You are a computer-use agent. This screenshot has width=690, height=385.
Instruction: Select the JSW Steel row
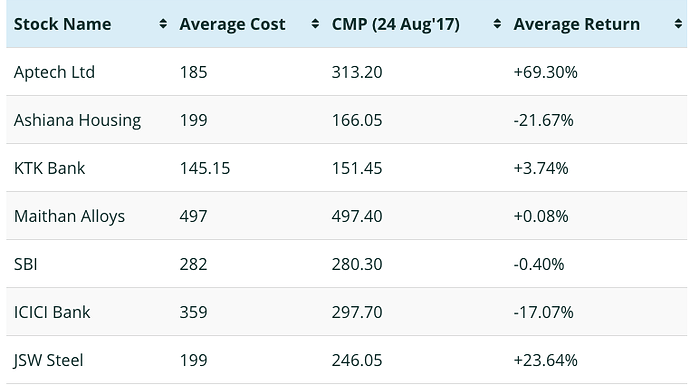pos(346,359)
